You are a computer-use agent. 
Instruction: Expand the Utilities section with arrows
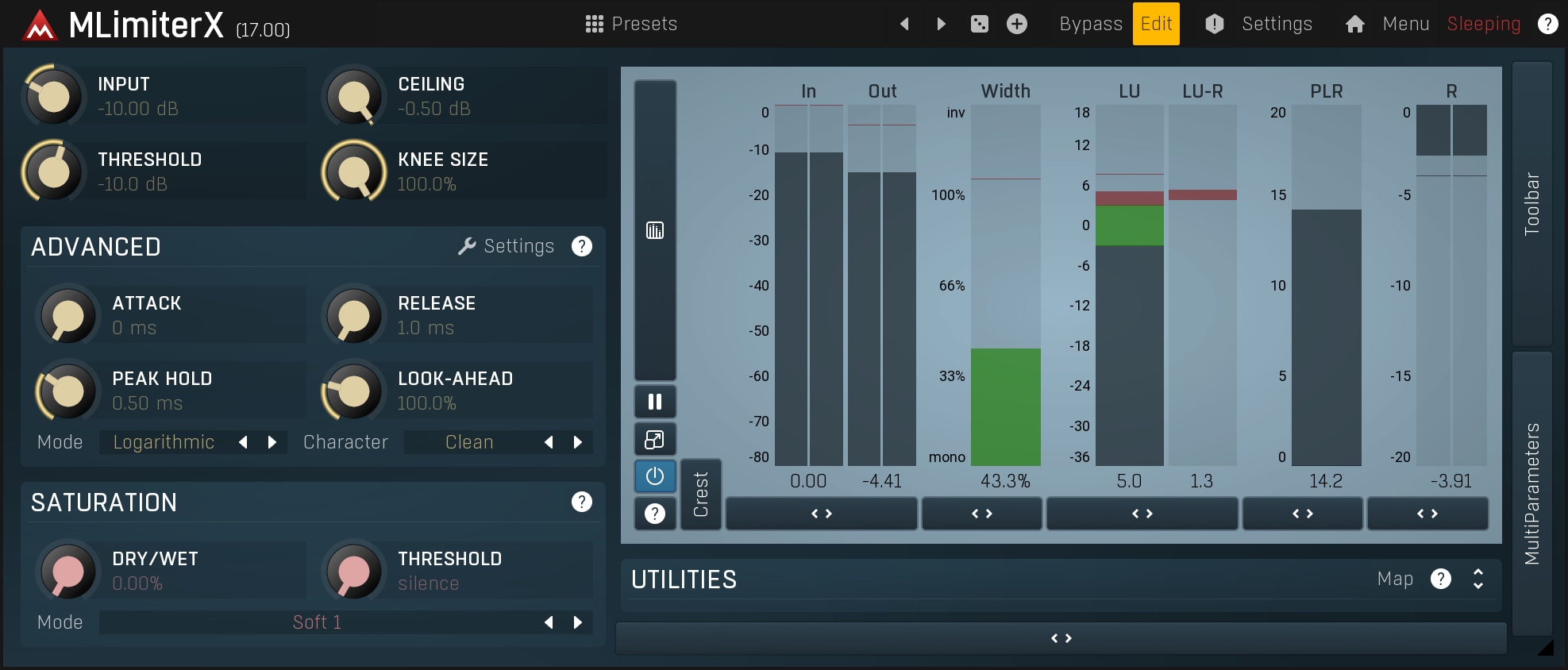[1477, 579]
